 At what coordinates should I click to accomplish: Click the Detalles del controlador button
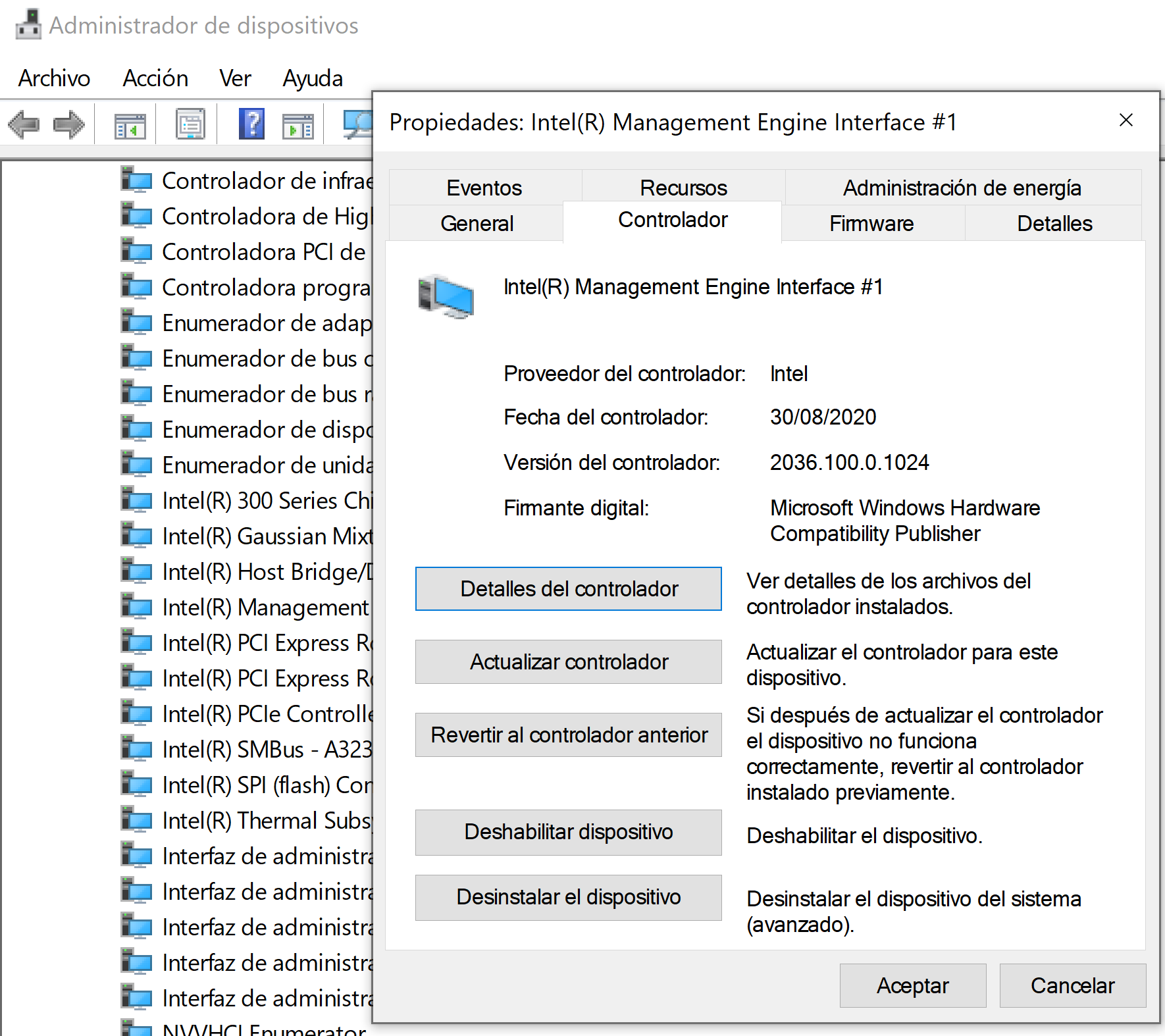[569, 588]
